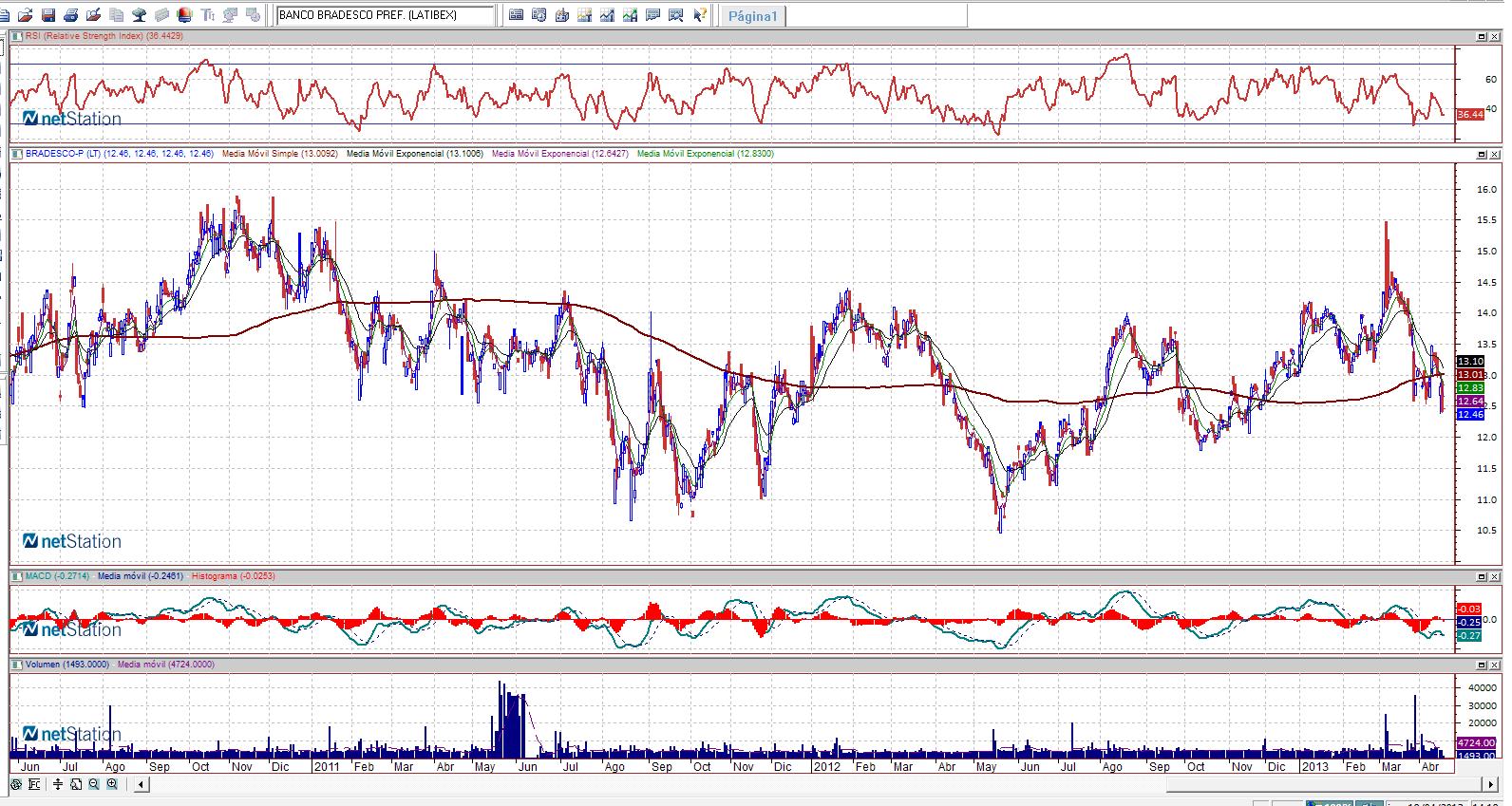The height and width of the screenshot is (806, 1512).
Task: Click the list window icon after the symbol box
Action: [x=516, y=15]
